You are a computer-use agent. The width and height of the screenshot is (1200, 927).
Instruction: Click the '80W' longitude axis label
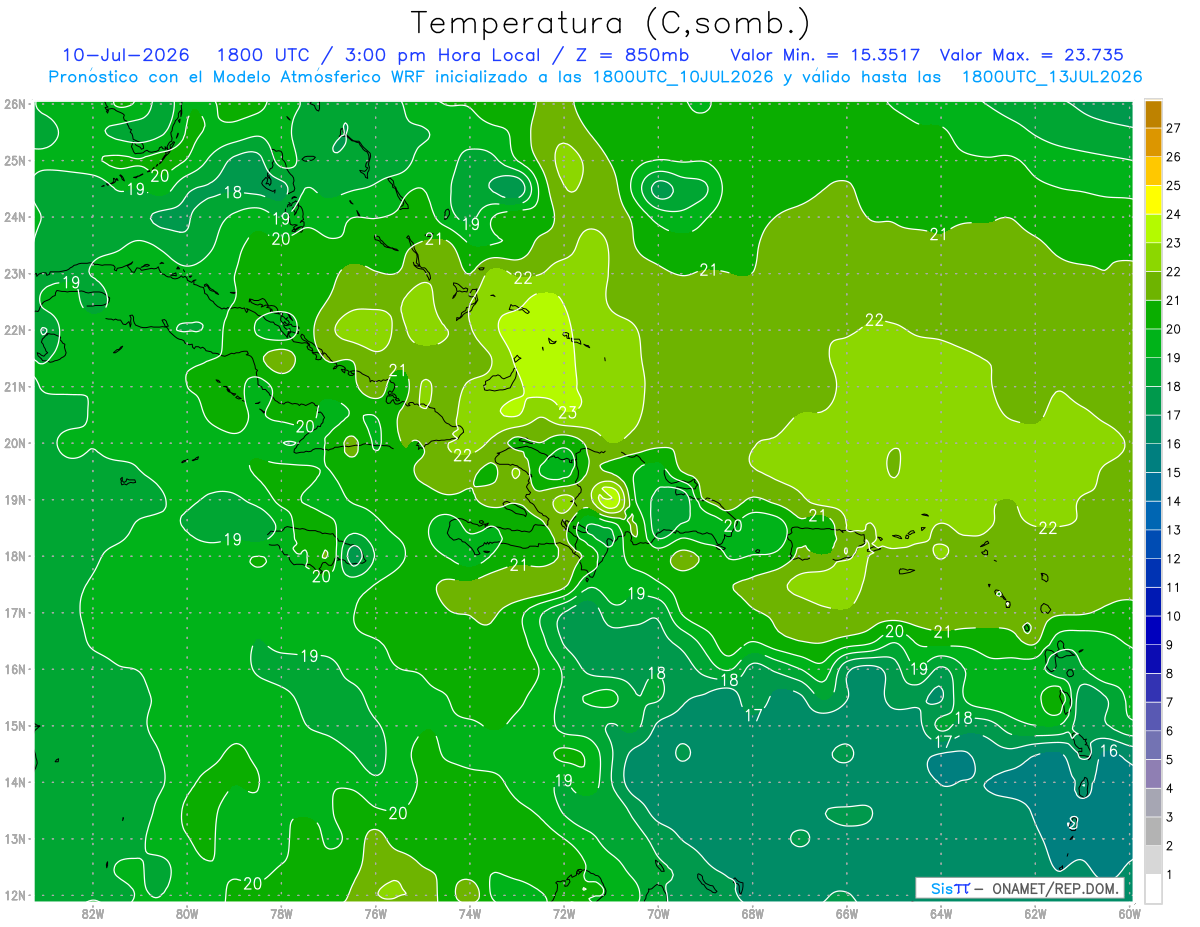[187, 912]
